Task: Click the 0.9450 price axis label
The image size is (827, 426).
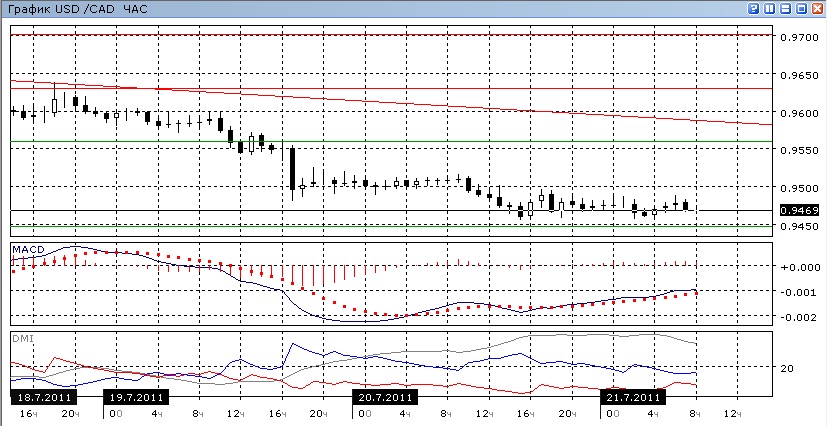Action: [x=799, y=226]
